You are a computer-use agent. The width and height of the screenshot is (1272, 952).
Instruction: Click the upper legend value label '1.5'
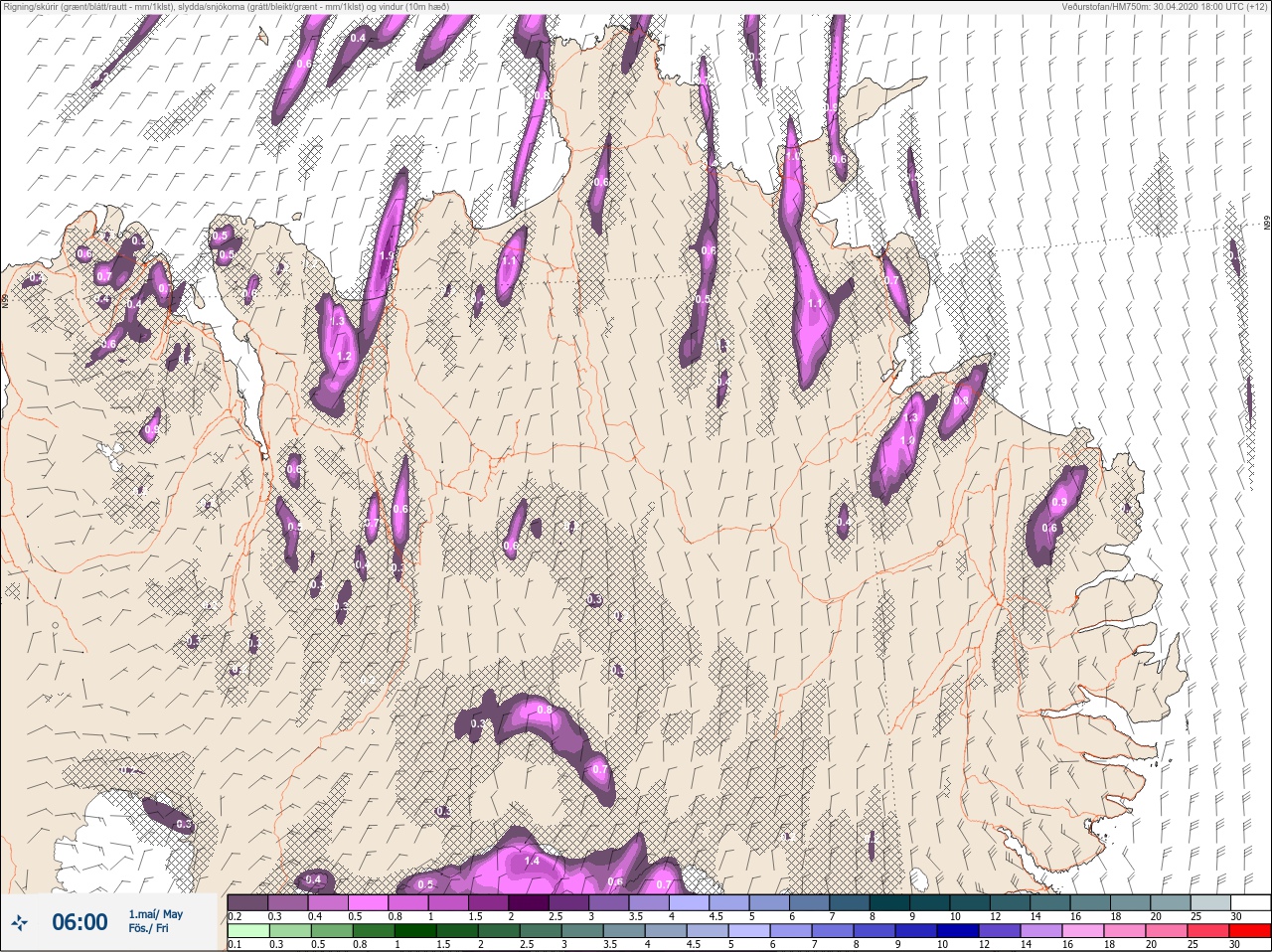click(476, 916)
